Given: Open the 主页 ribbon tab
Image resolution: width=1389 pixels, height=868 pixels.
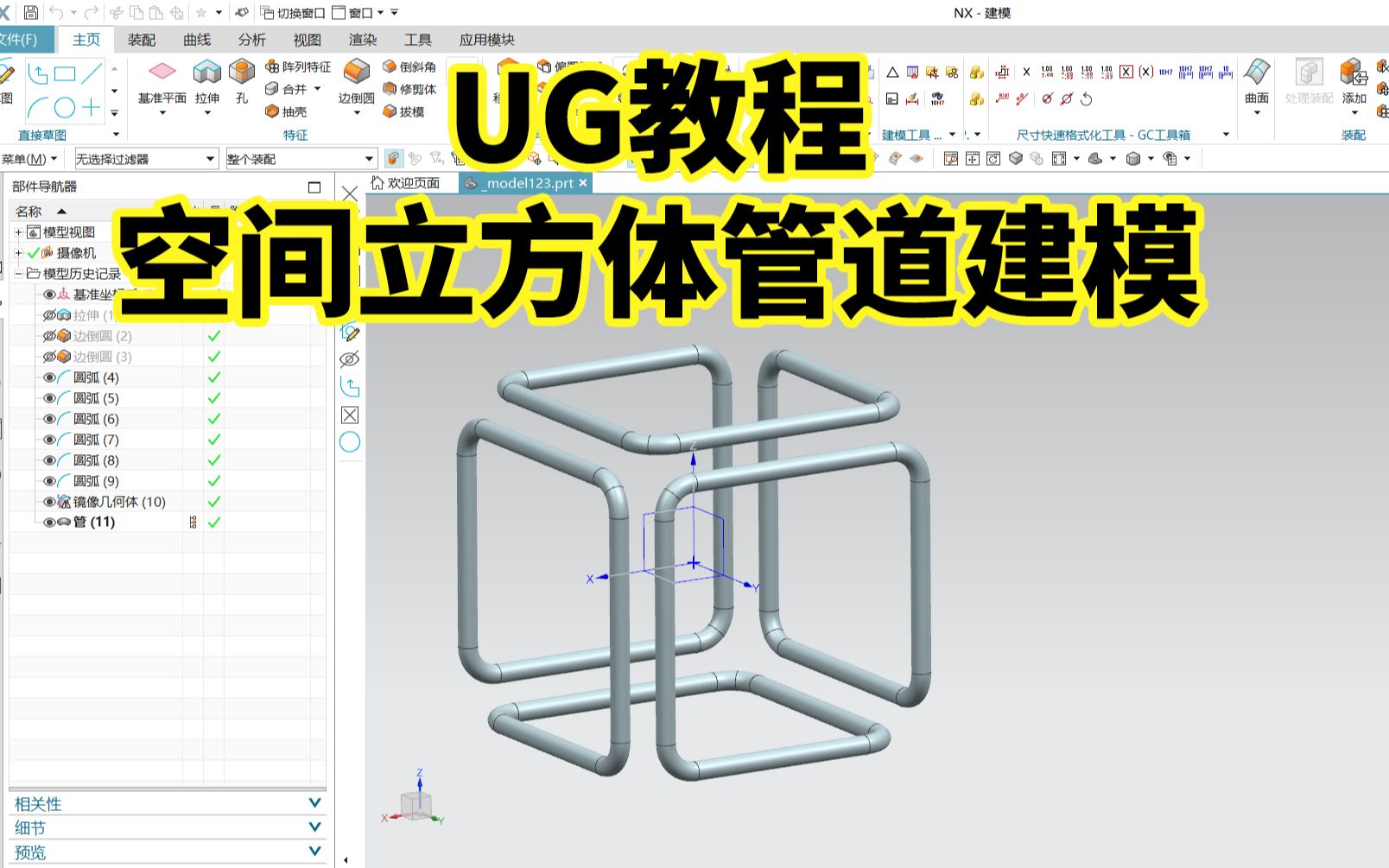Looking at the screenshot, I should point(86,40).
